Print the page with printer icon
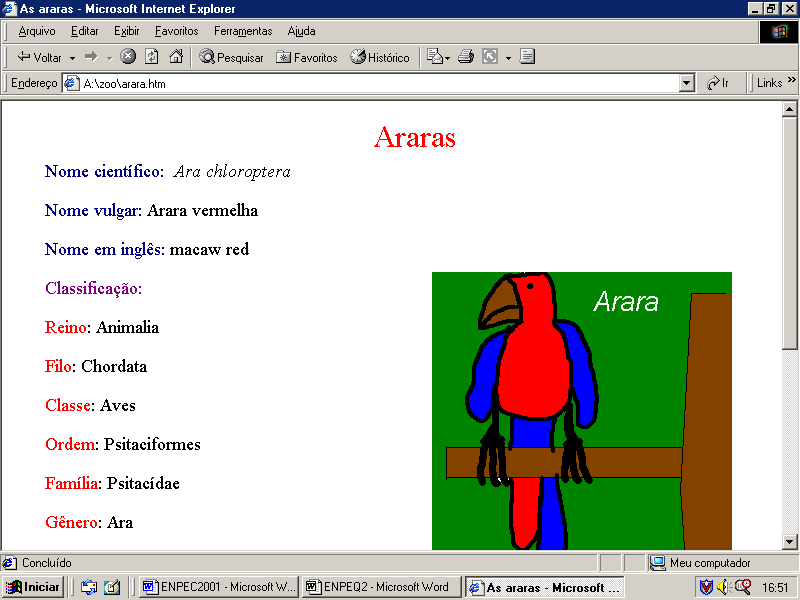800x600 pixels. [466, 57]
